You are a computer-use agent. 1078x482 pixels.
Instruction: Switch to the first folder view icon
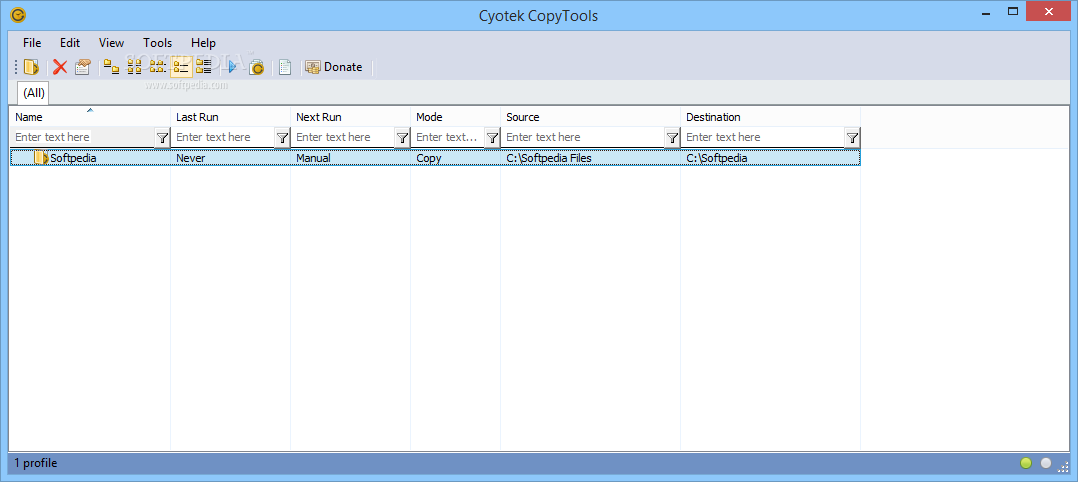(111, 67)
